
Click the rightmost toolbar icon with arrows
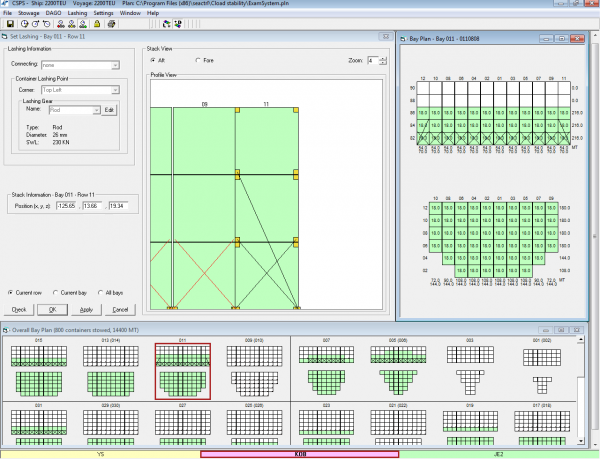tap(177, 24)
